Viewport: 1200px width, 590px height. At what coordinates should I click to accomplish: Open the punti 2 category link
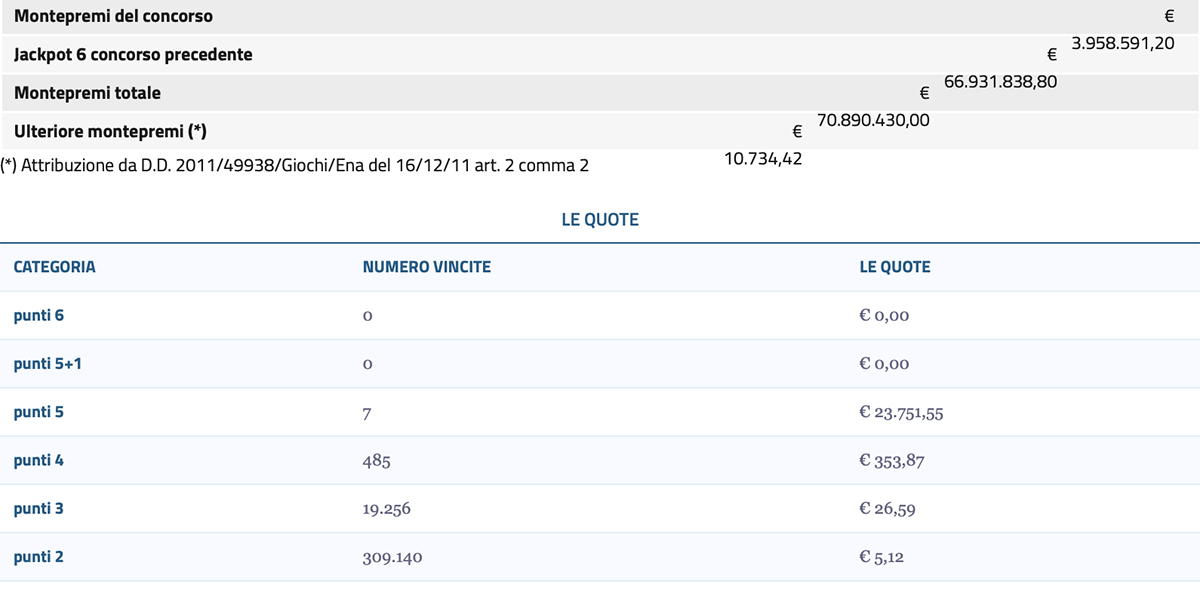[38, 557]
